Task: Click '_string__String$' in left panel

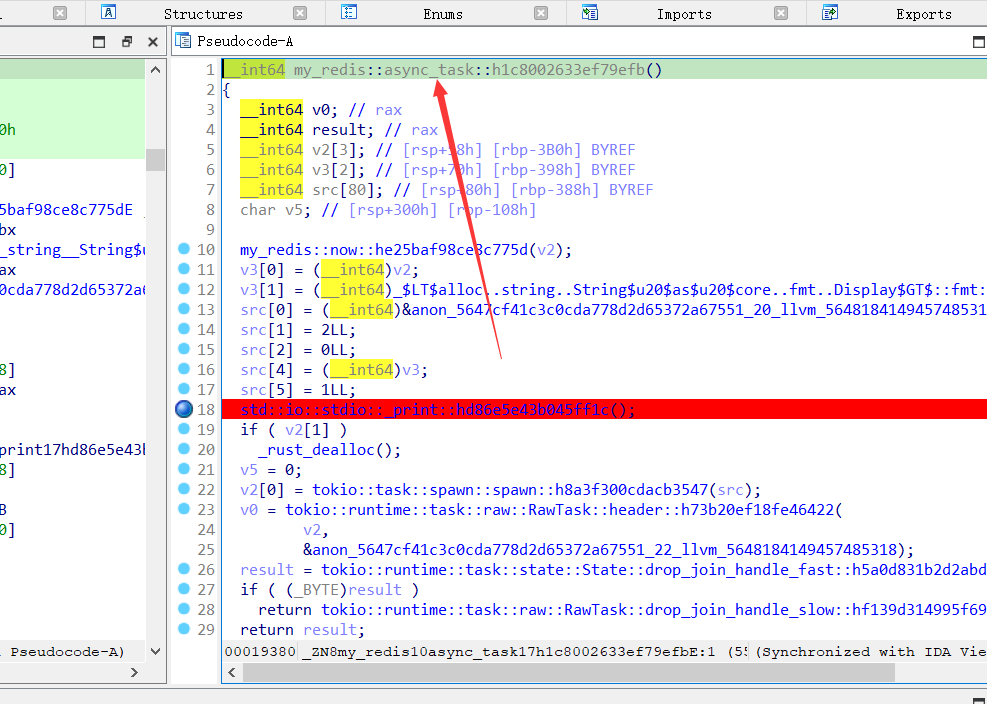Action: tap(73, 250)
